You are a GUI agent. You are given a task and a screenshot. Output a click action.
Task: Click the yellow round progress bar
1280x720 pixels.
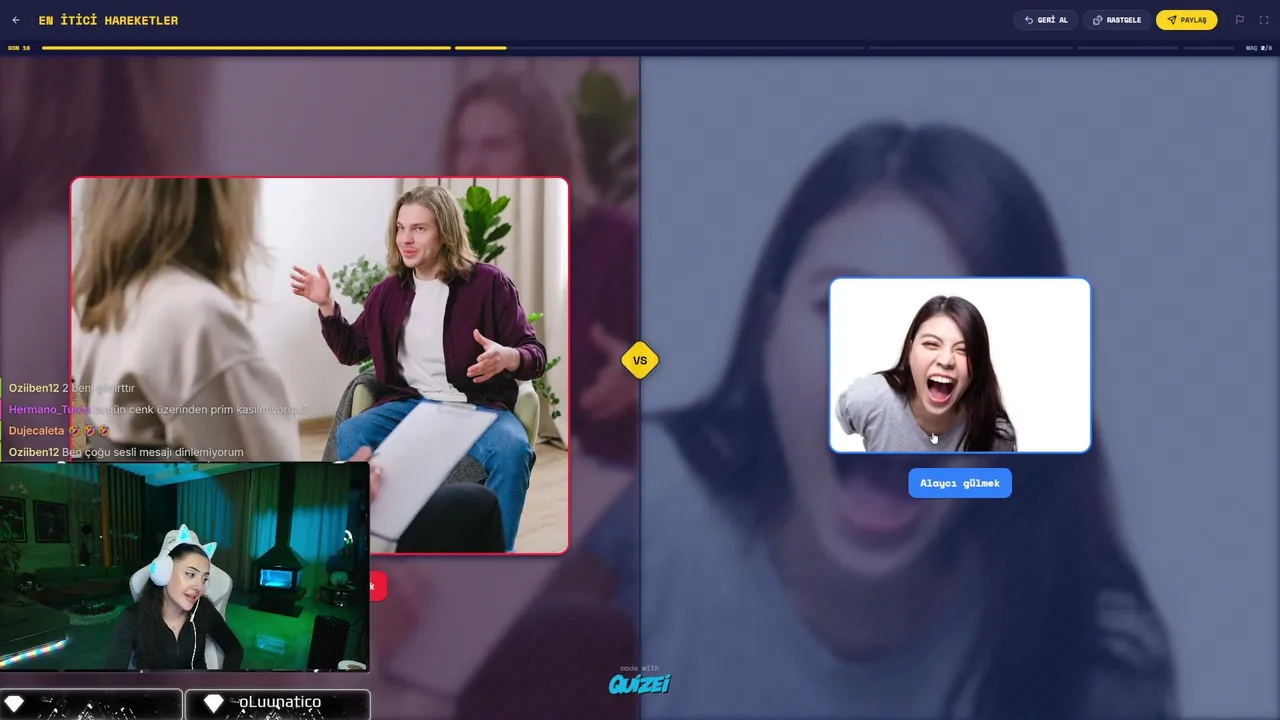click(246, 48)
